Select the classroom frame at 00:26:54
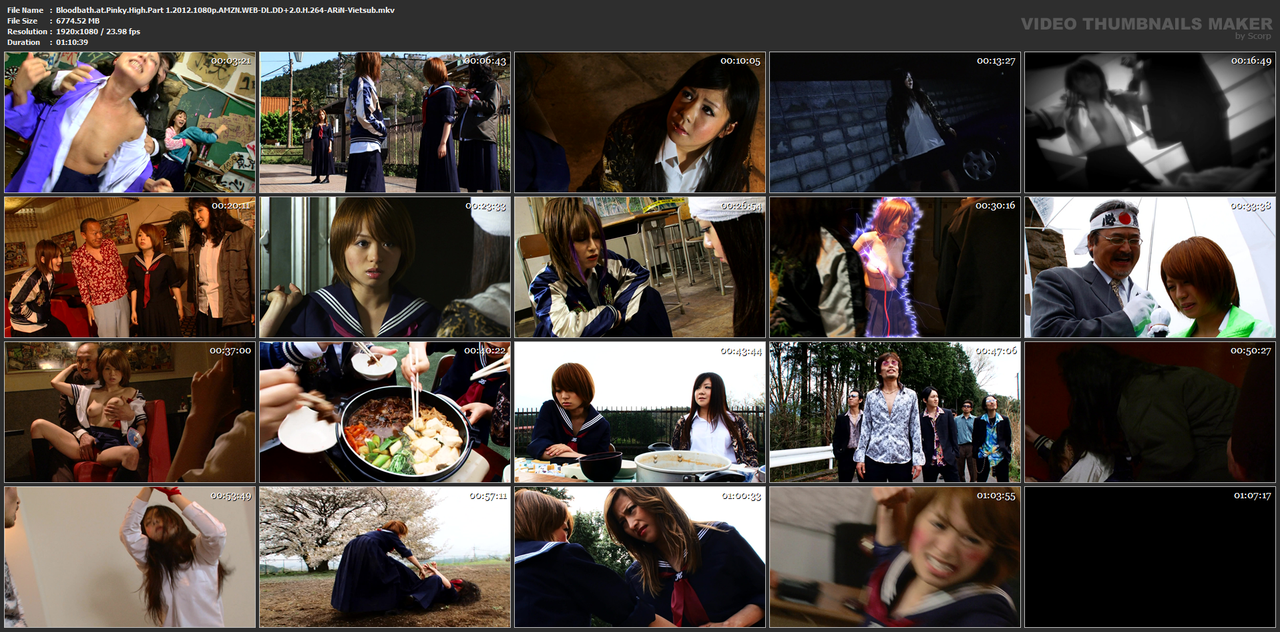This screenshot has width=1280, height=632. tap(640, 267)
